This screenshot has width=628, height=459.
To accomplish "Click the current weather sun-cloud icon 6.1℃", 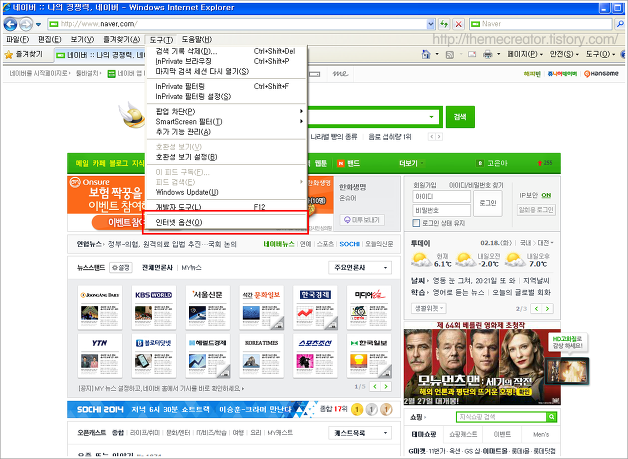I will (x=421, y=260).
